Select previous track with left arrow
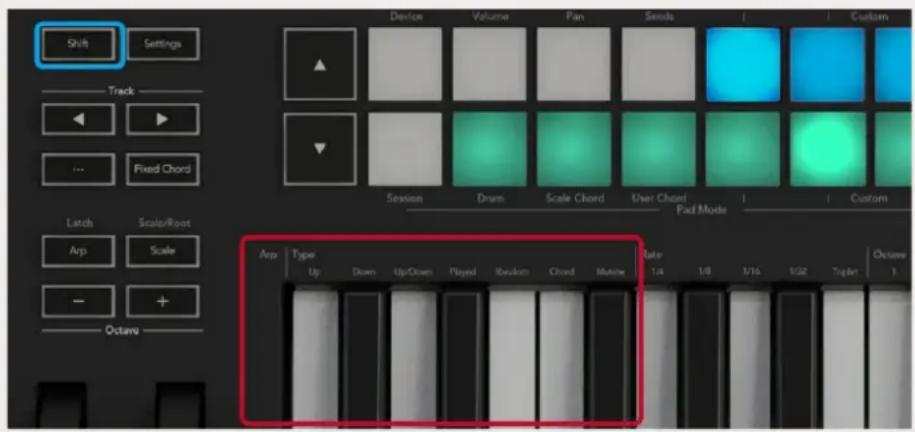The width and height of the screenshot is (915, 432). (x=78, y=120)
